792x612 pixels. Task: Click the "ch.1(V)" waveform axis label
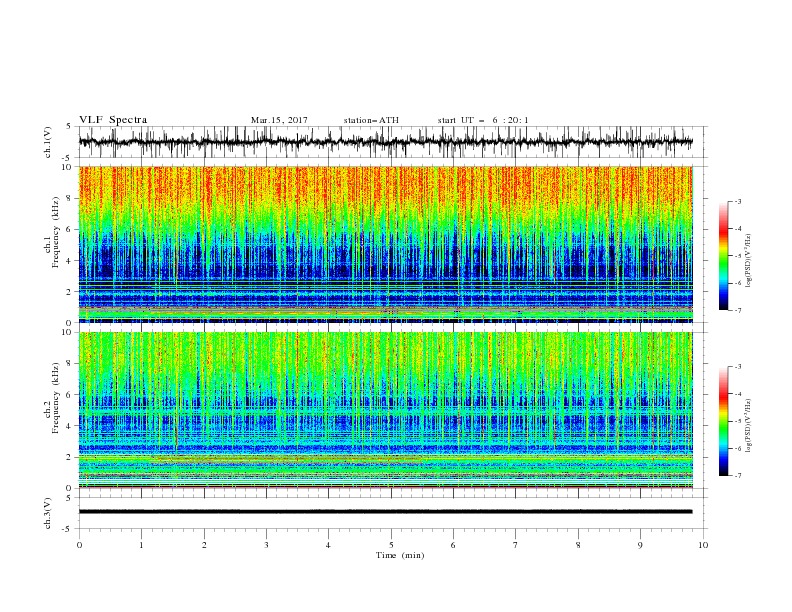[x=48, y=142]
